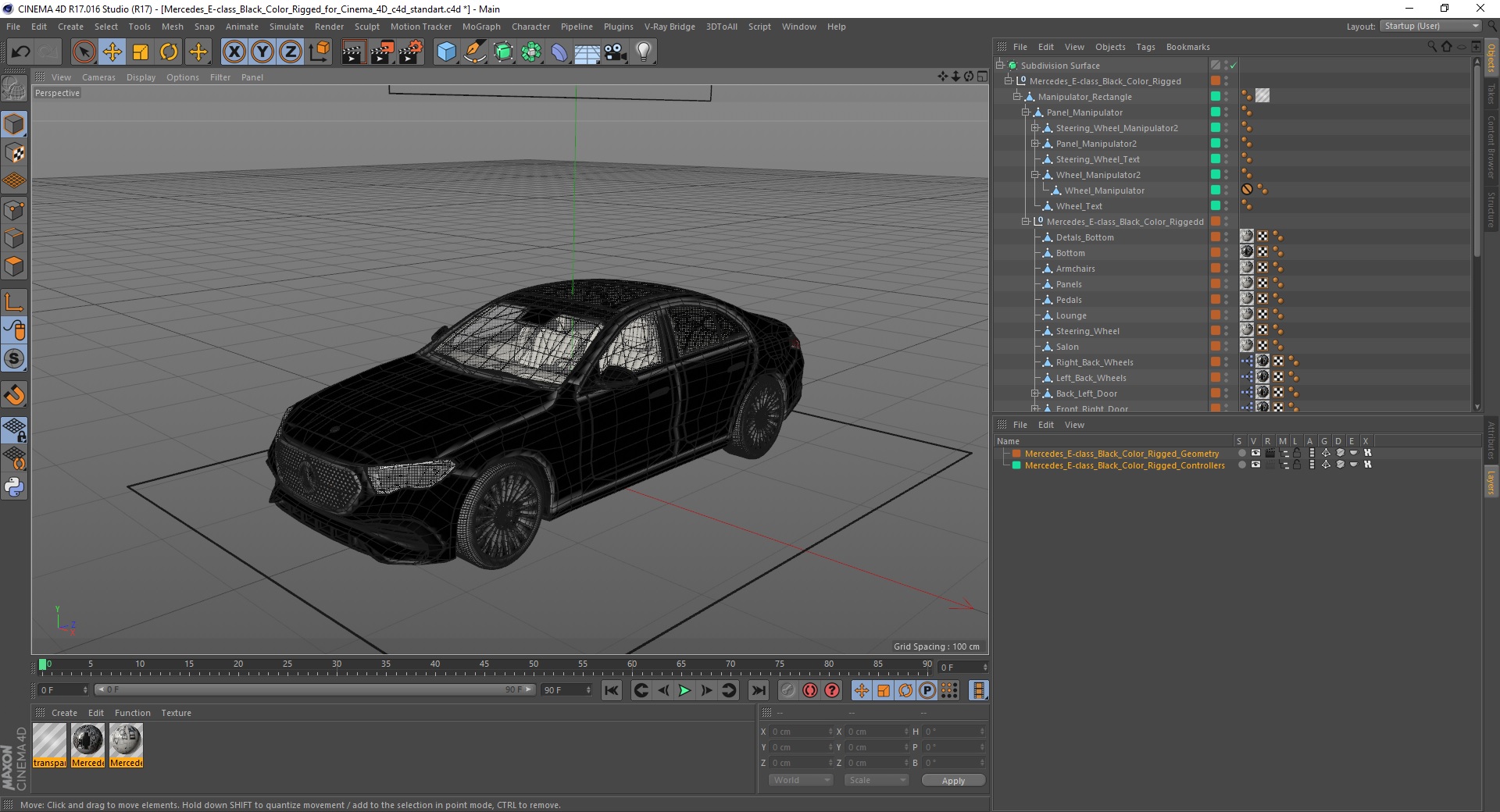The image size is (1500, 812).
Task: Click frame 45 on the timeline ruler
Action: point(484,664)
